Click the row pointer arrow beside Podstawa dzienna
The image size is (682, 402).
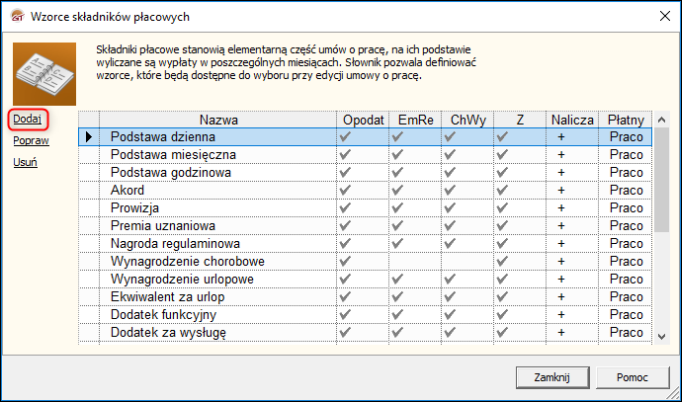coord(90,136)
